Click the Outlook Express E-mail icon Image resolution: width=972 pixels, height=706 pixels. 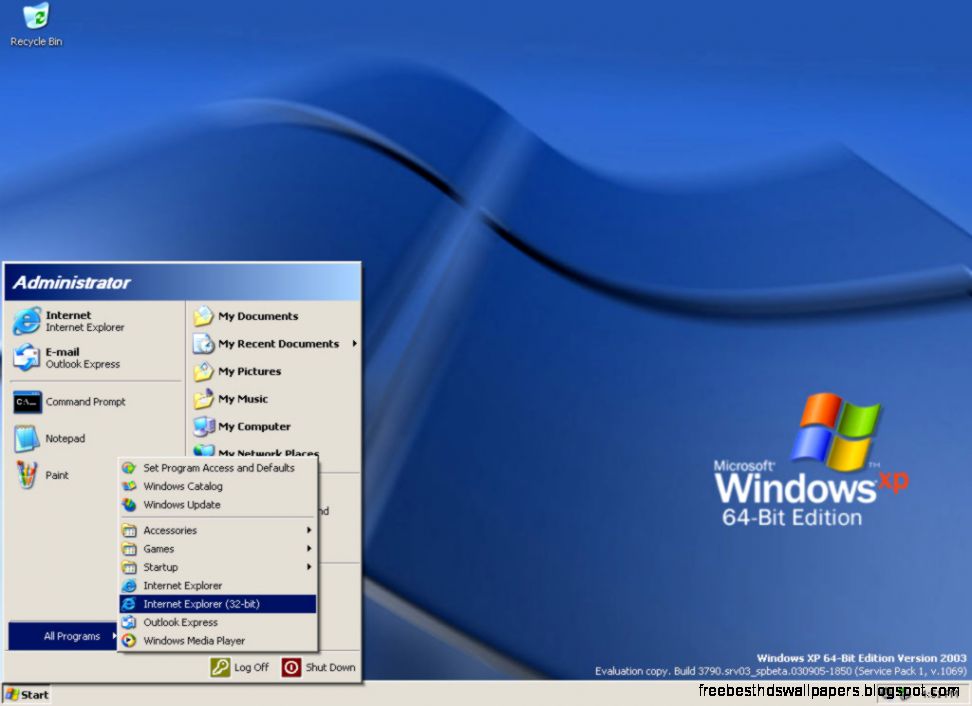pyautogui.click(x=26, y=358)
